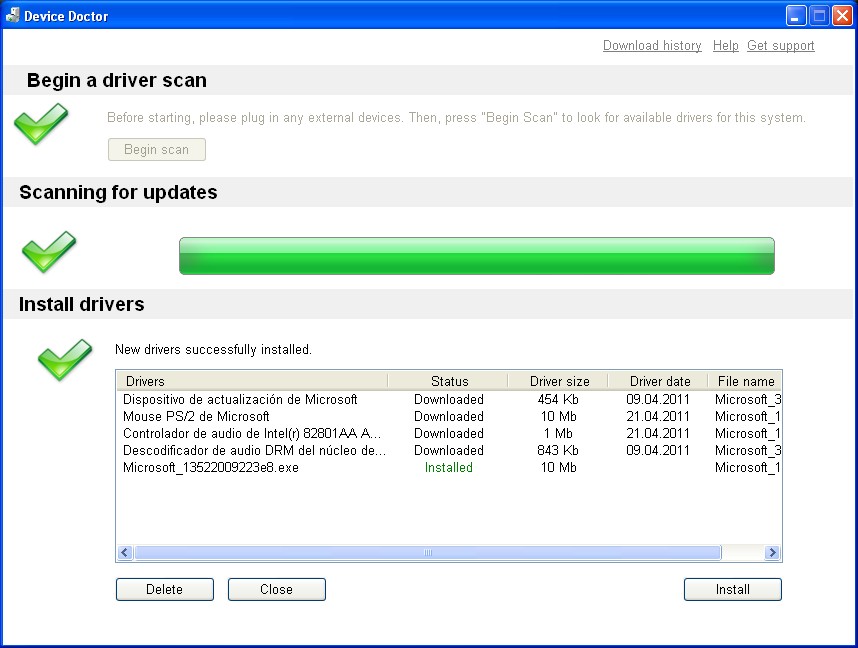Click the Downloaded status for Mouse PS/2

coord(449,416)
